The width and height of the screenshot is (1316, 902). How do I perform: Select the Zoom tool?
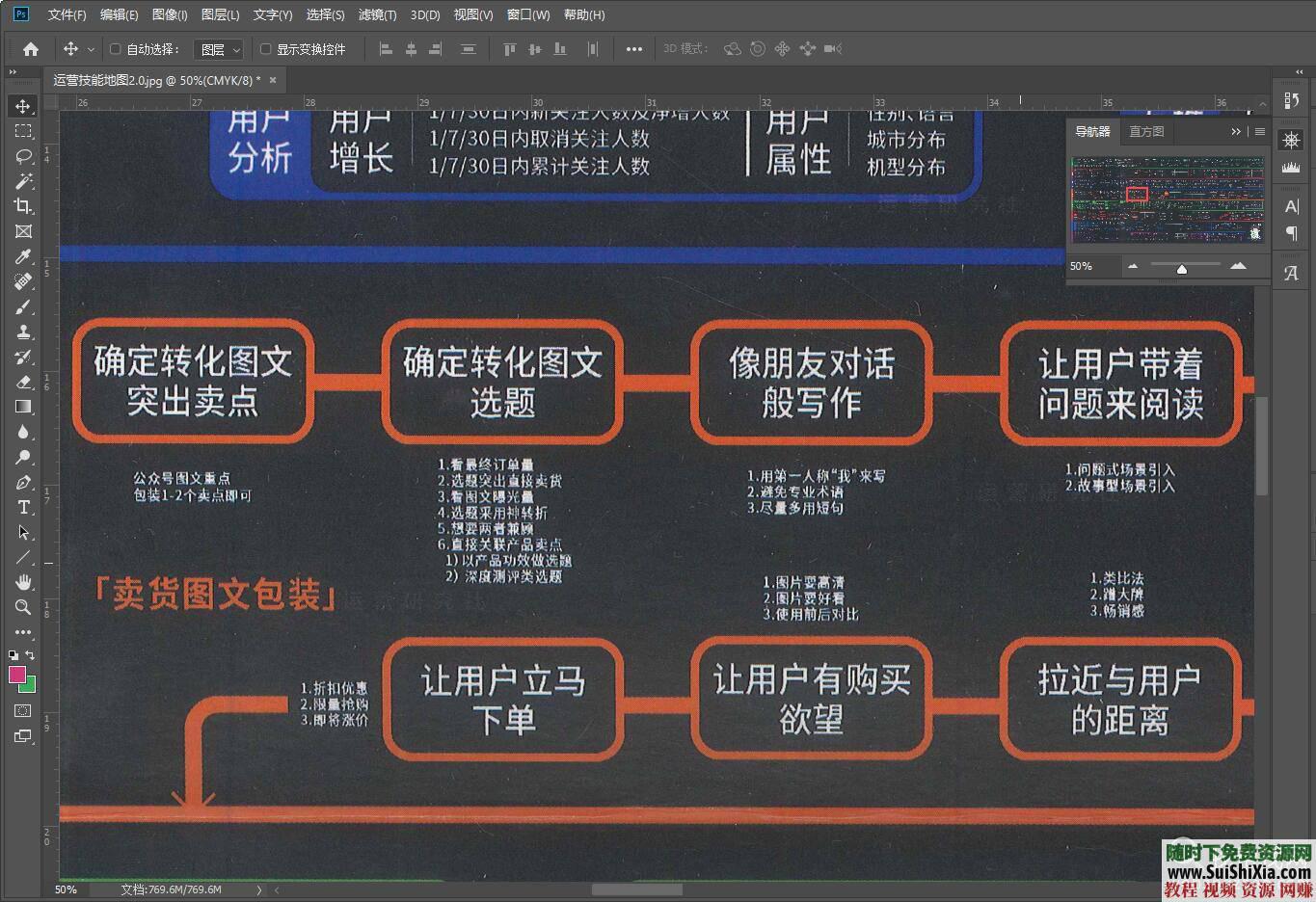pyautogui.click(x=23, y=607)
